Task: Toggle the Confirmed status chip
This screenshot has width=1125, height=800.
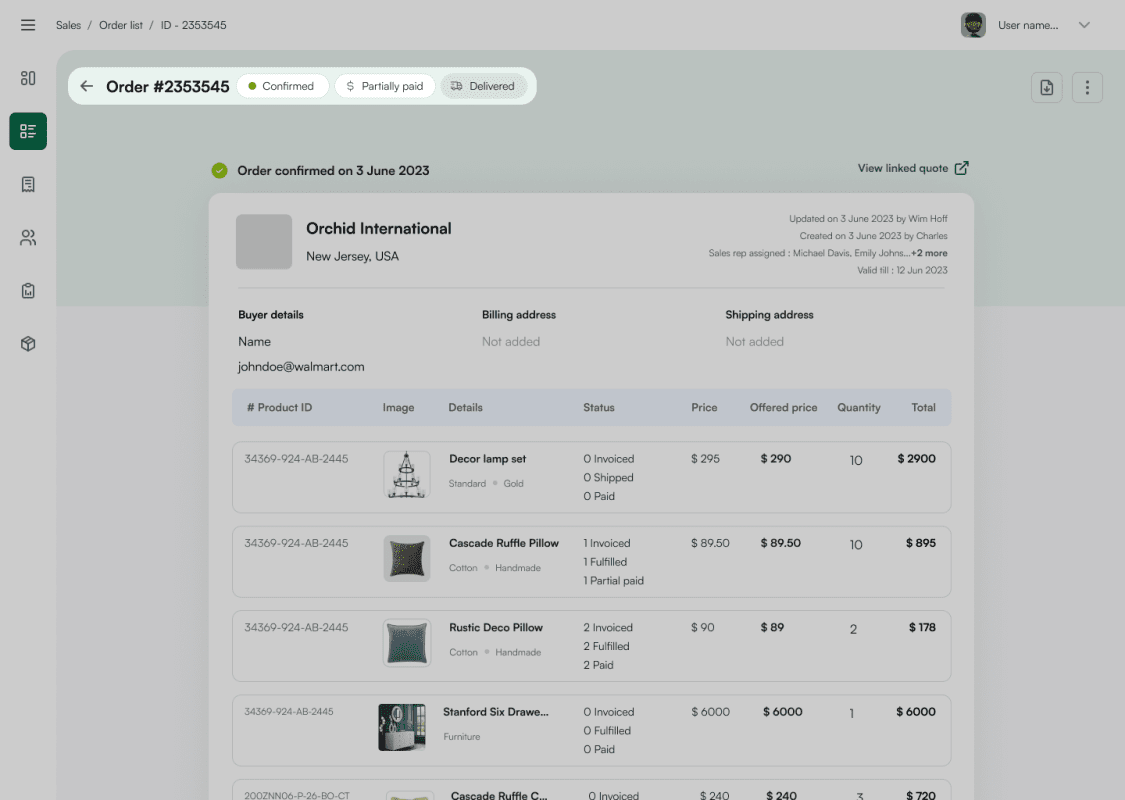Action: [x=283, y=86]
